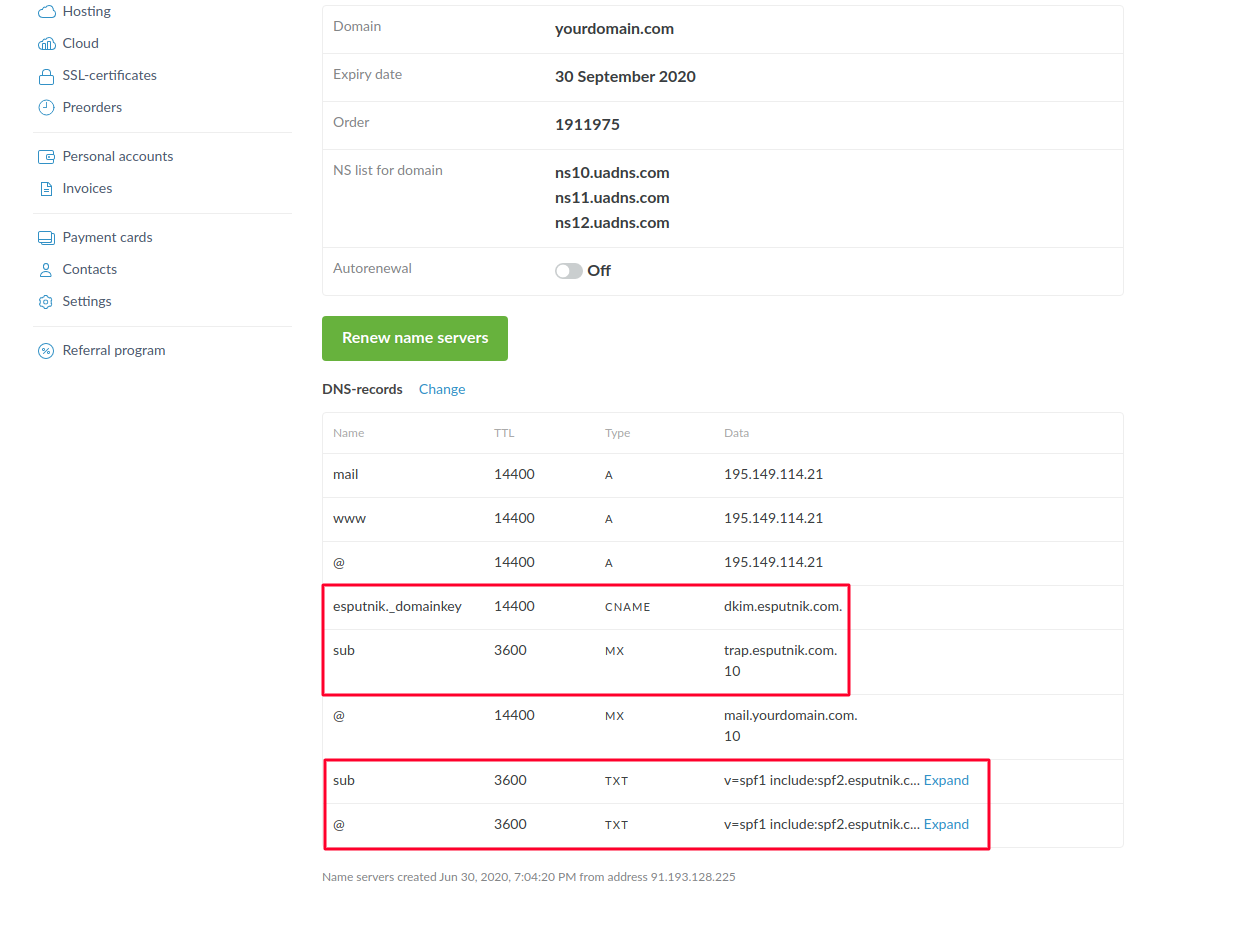Select the dkim.esputnik.com. CNAME data value

pyautogui.click(x=783, y=606)
